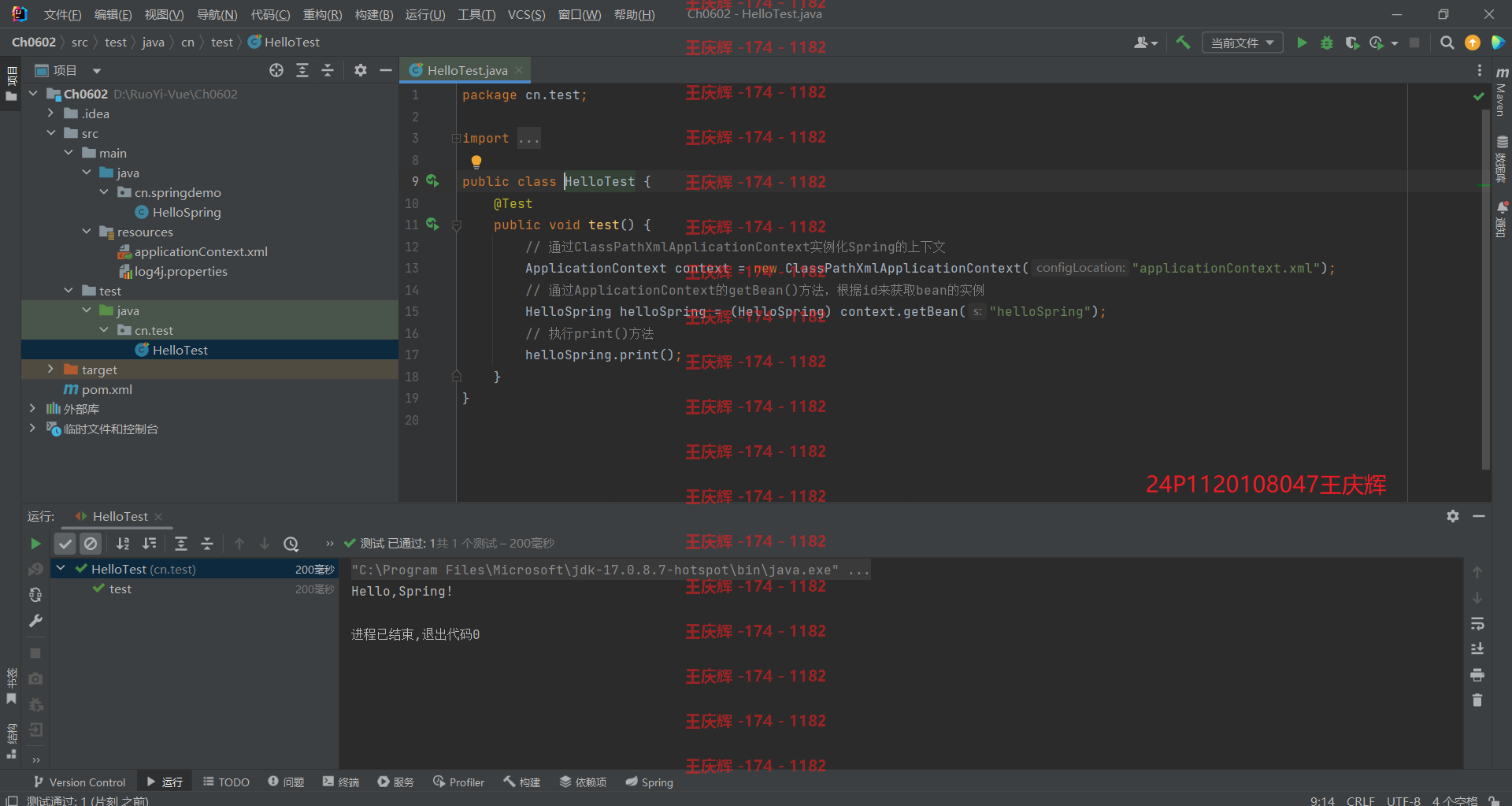Open the 重构(R) menu
The image size is (1512, 806).
click(x=322, y=15)
